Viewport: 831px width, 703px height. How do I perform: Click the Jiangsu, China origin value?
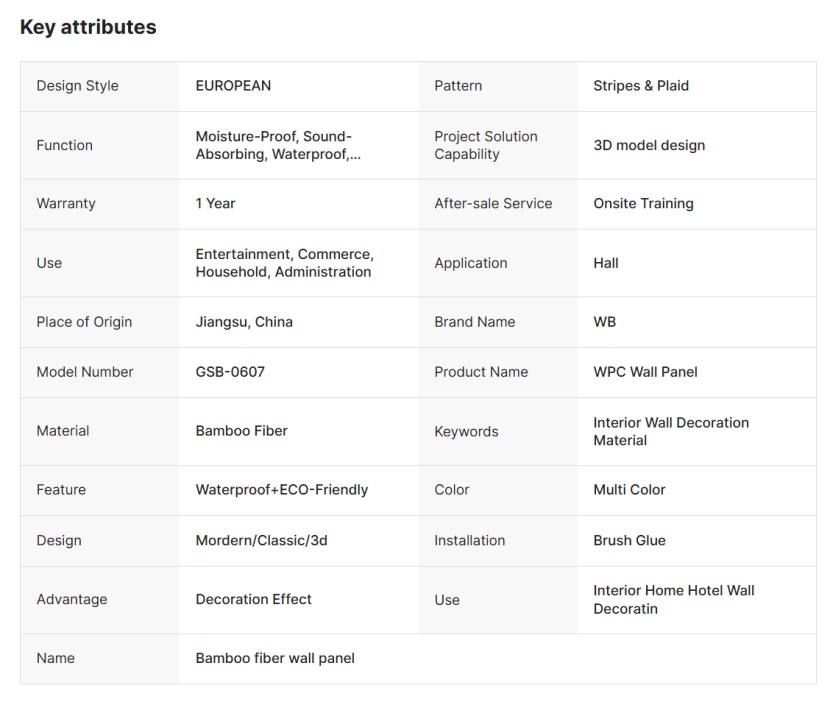[244, 322]
